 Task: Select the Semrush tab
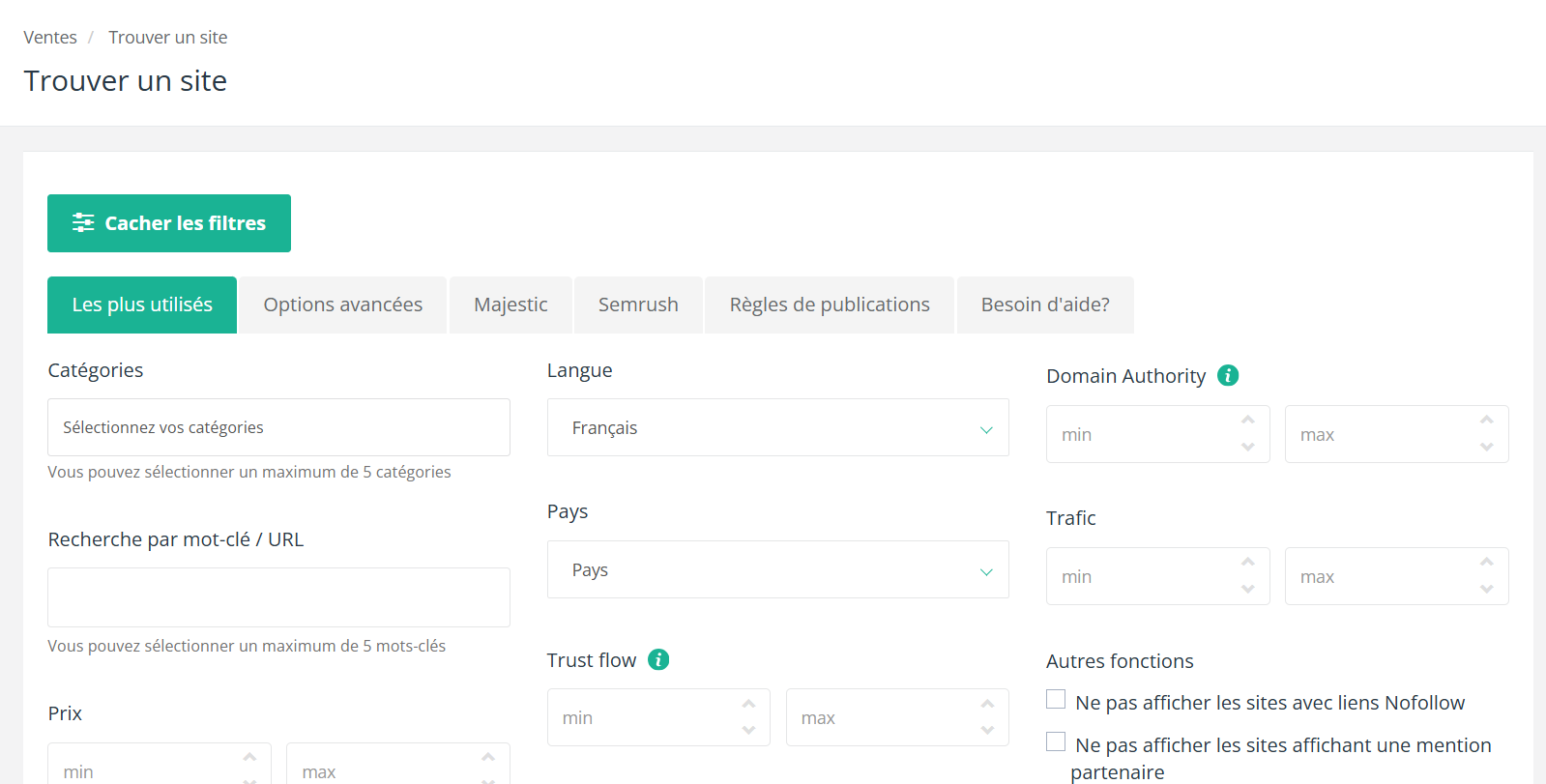click(x=638, y=305)
